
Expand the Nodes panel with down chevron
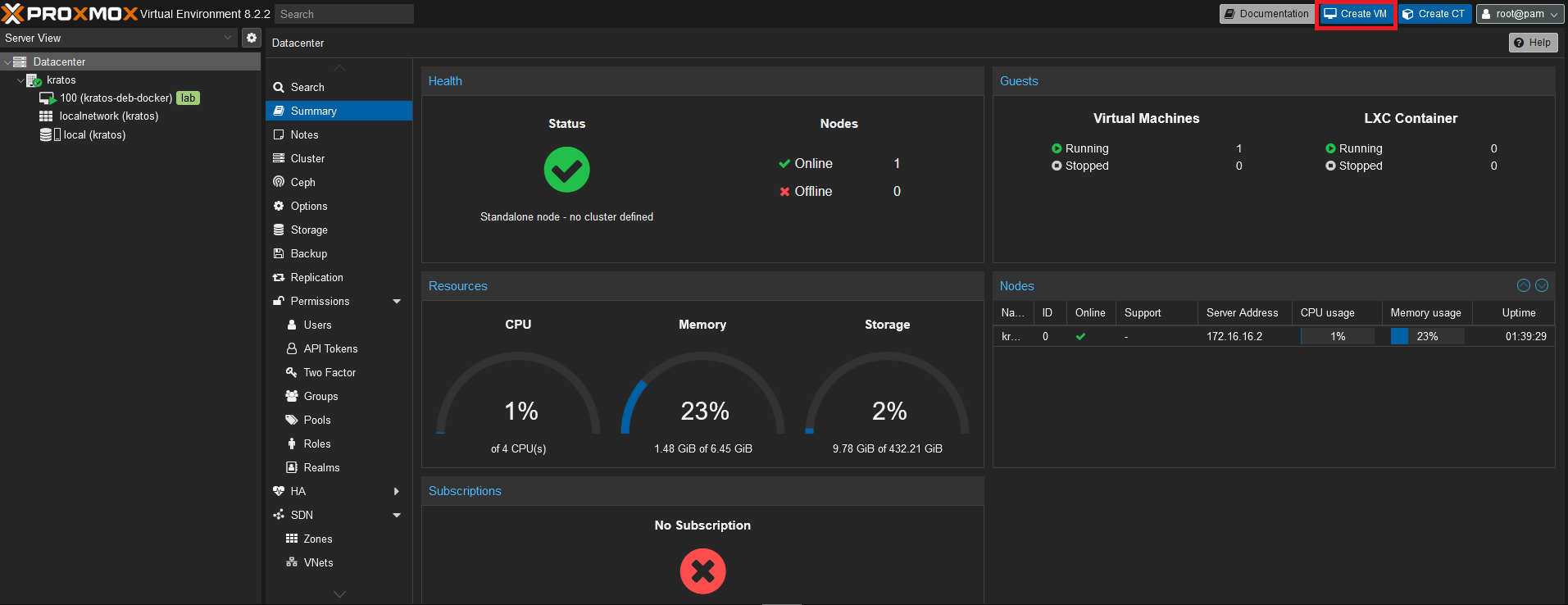1542,285
